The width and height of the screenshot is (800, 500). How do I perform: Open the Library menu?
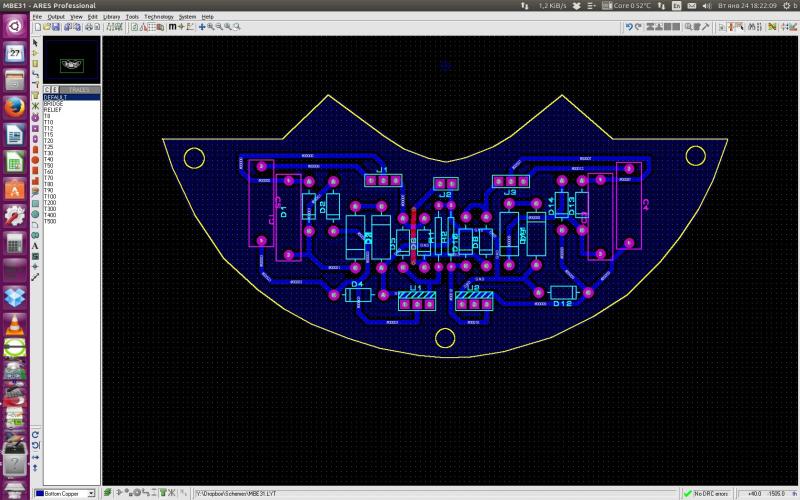111,17
